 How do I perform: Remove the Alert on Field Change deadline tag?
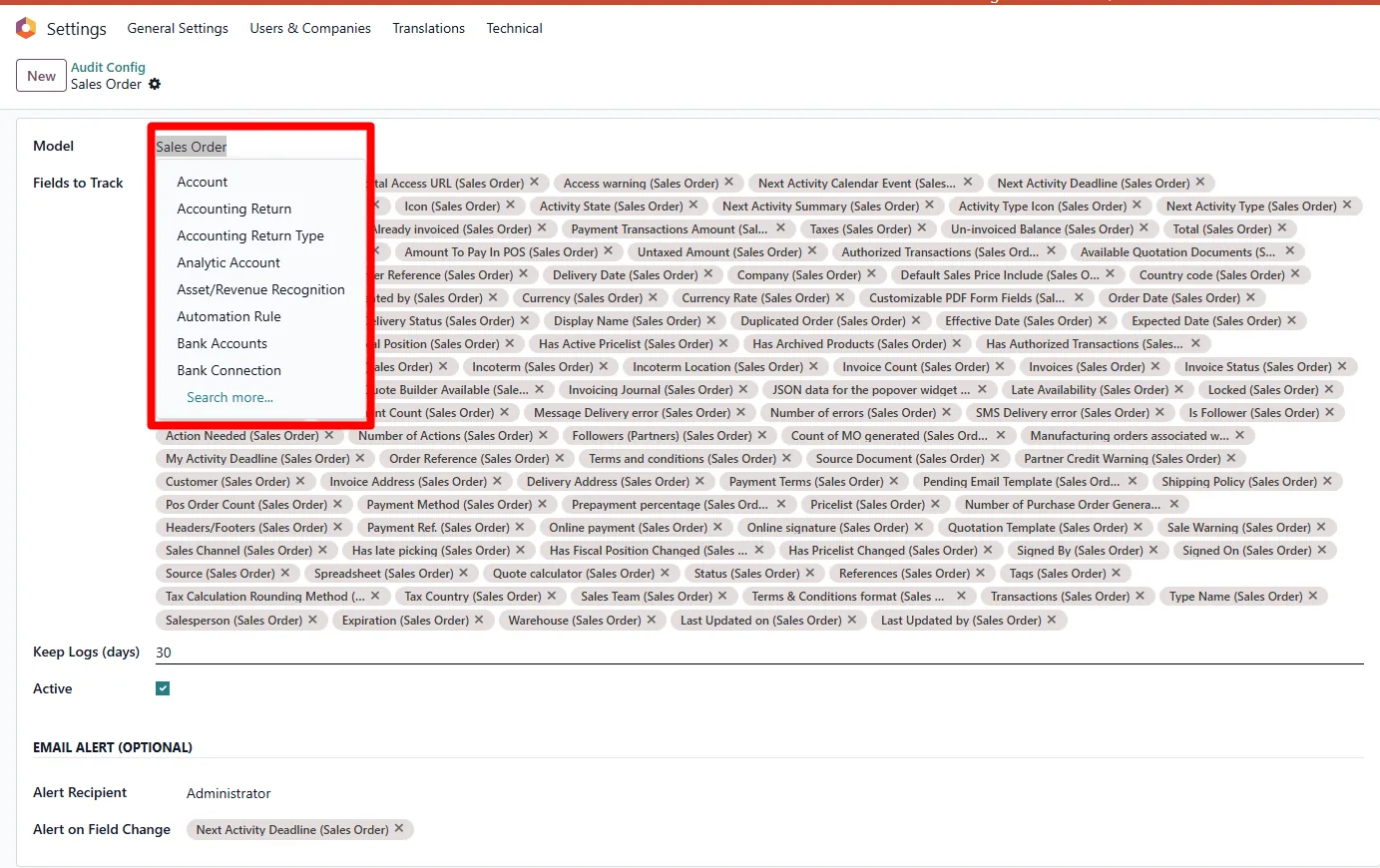(x=399, y=828)
